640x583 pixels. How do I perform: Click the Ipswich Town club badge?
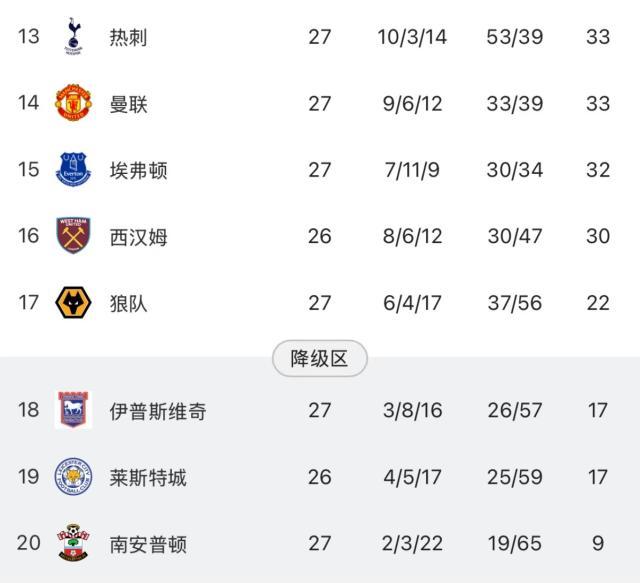click(73, 410)
